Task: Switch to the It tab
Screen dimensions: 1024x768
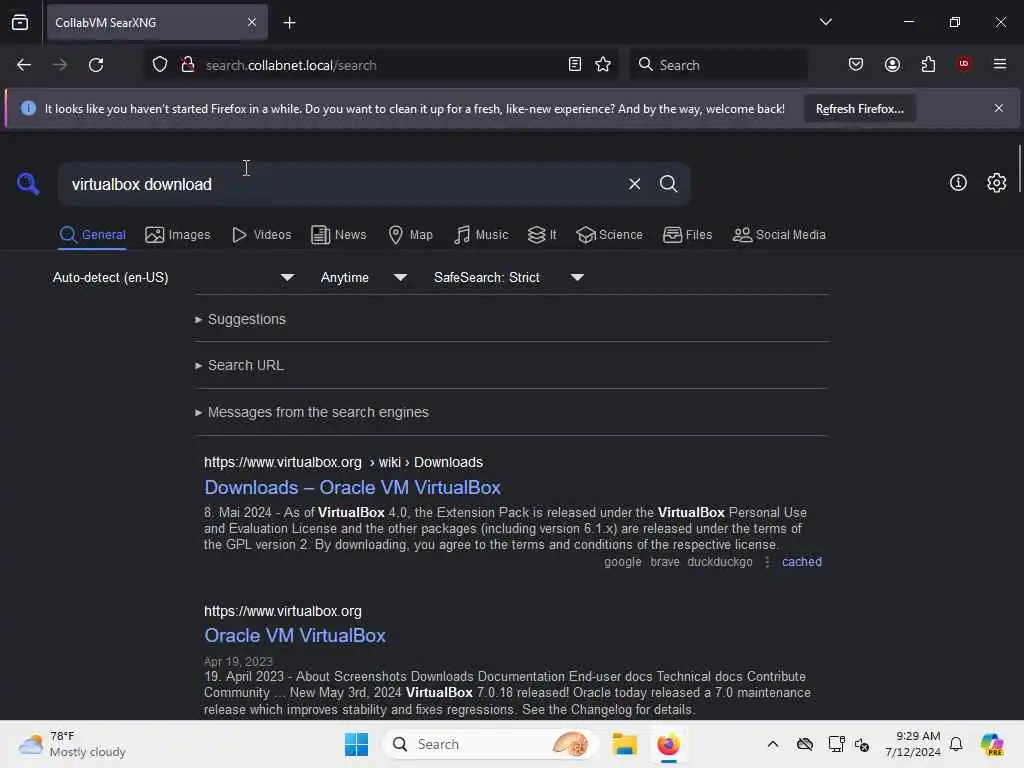Action: point(542,235)
